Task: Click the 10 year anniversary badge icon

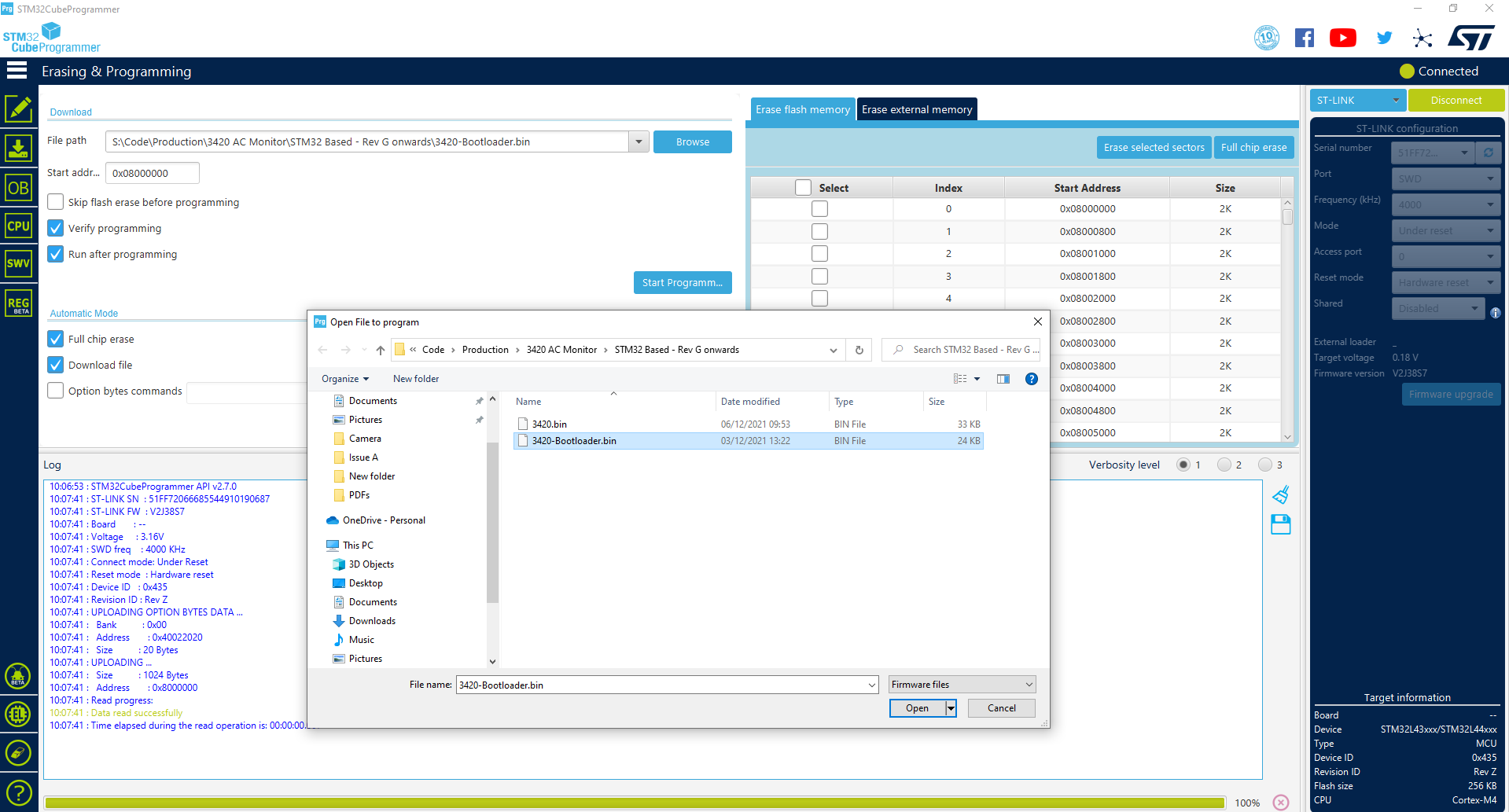Action: [1267, 38]
